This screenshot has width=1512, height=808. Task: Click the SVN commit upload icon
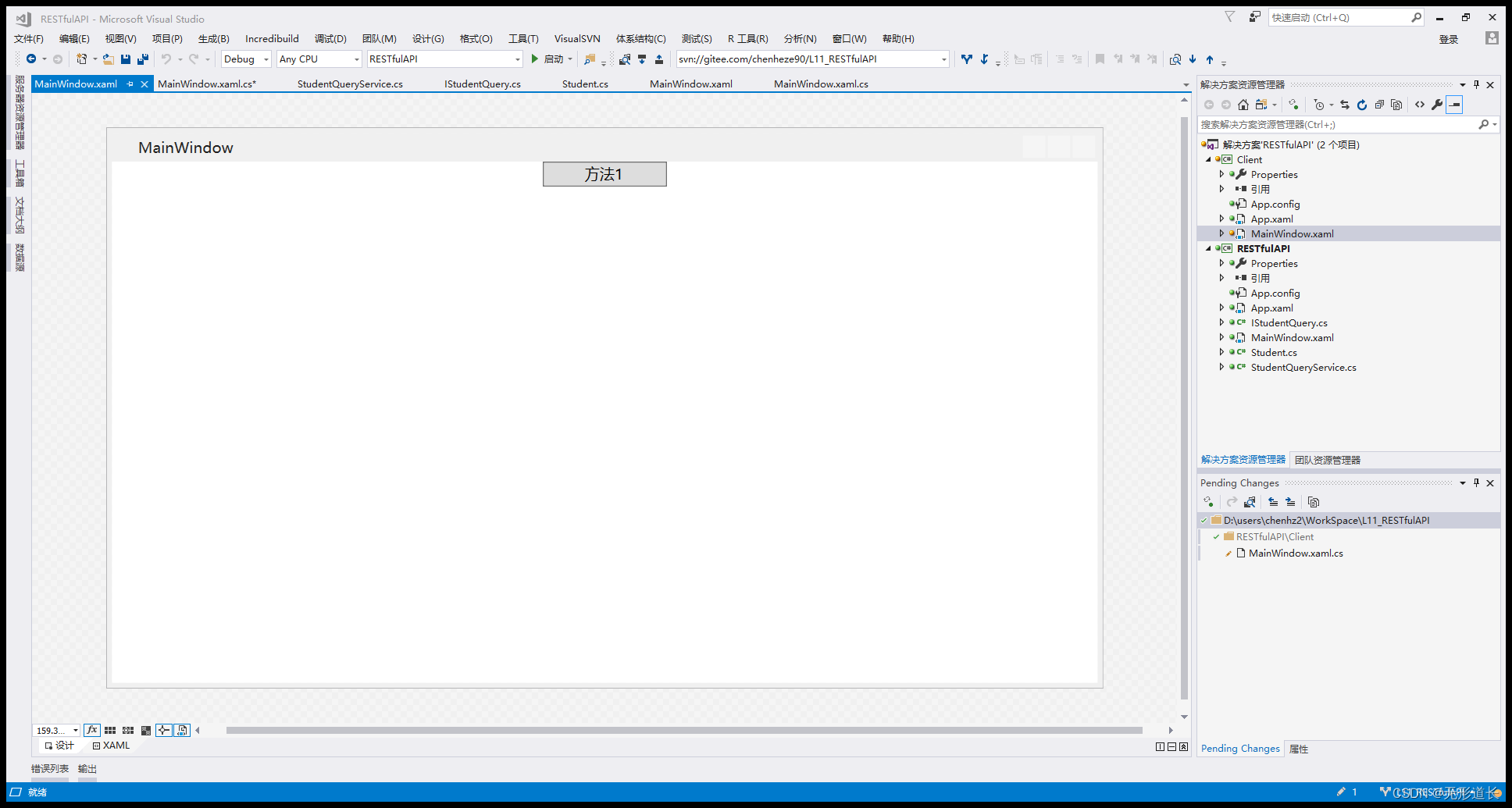click(x=659, y=59)
